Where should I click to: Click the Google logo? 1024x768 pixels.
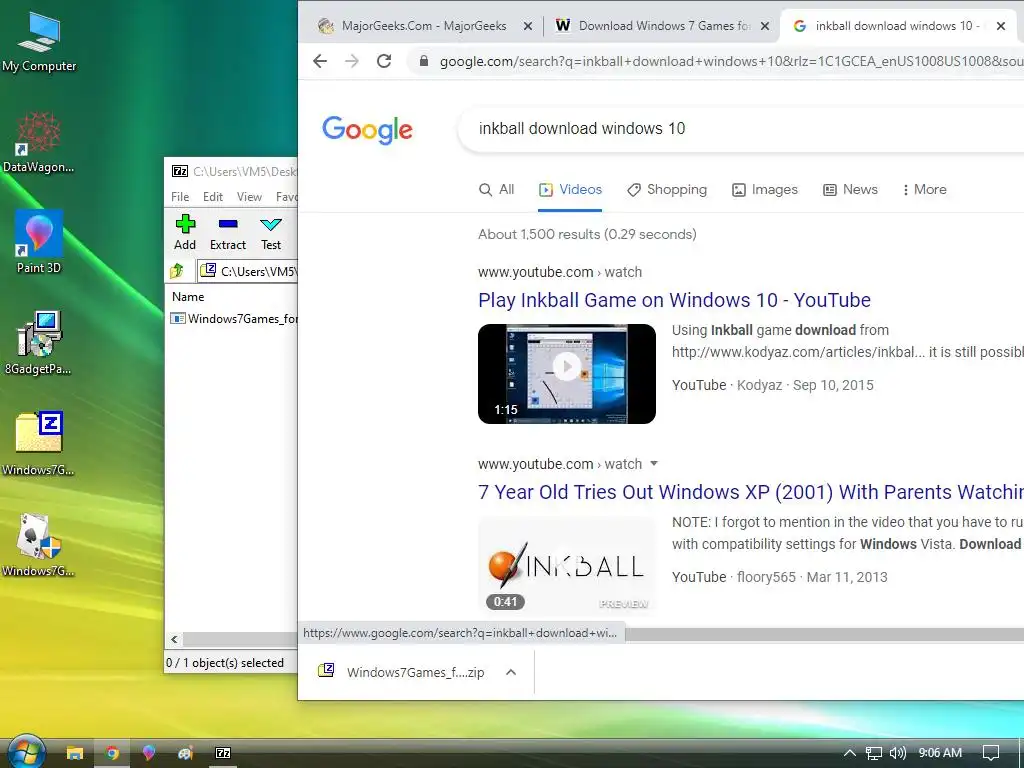[367, 129]
